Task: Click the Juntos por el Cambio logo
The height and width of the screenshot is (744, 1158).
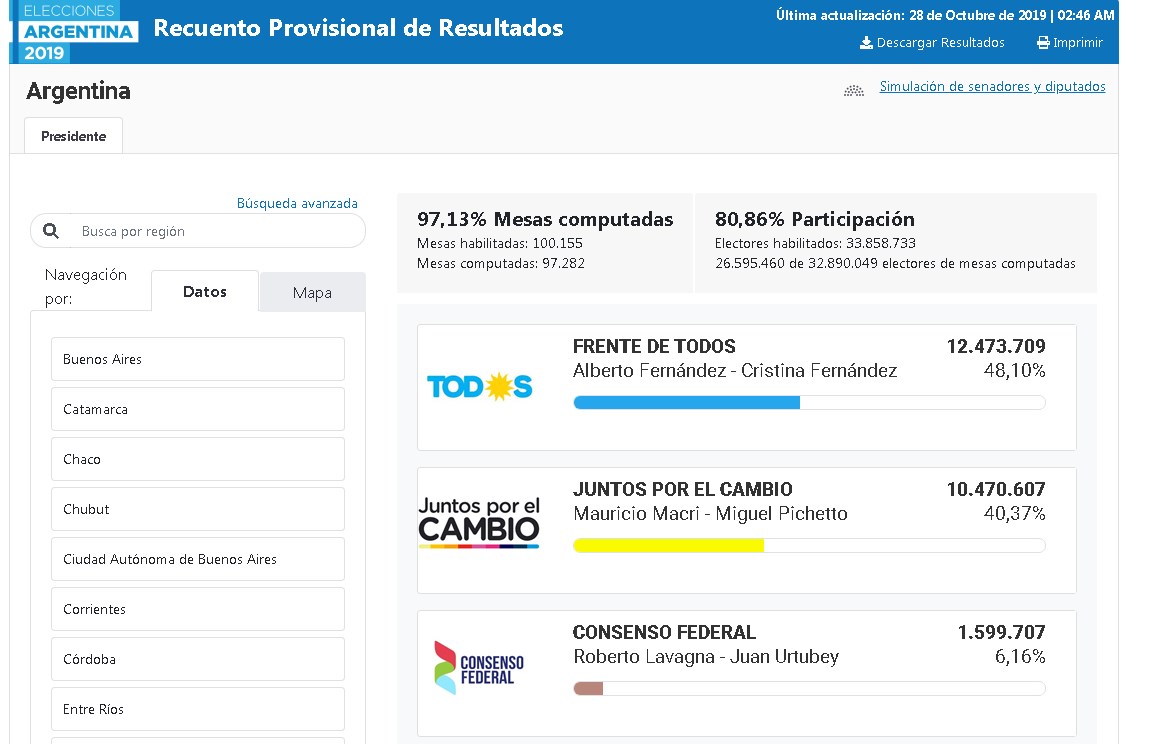Action: click(479, 523)
